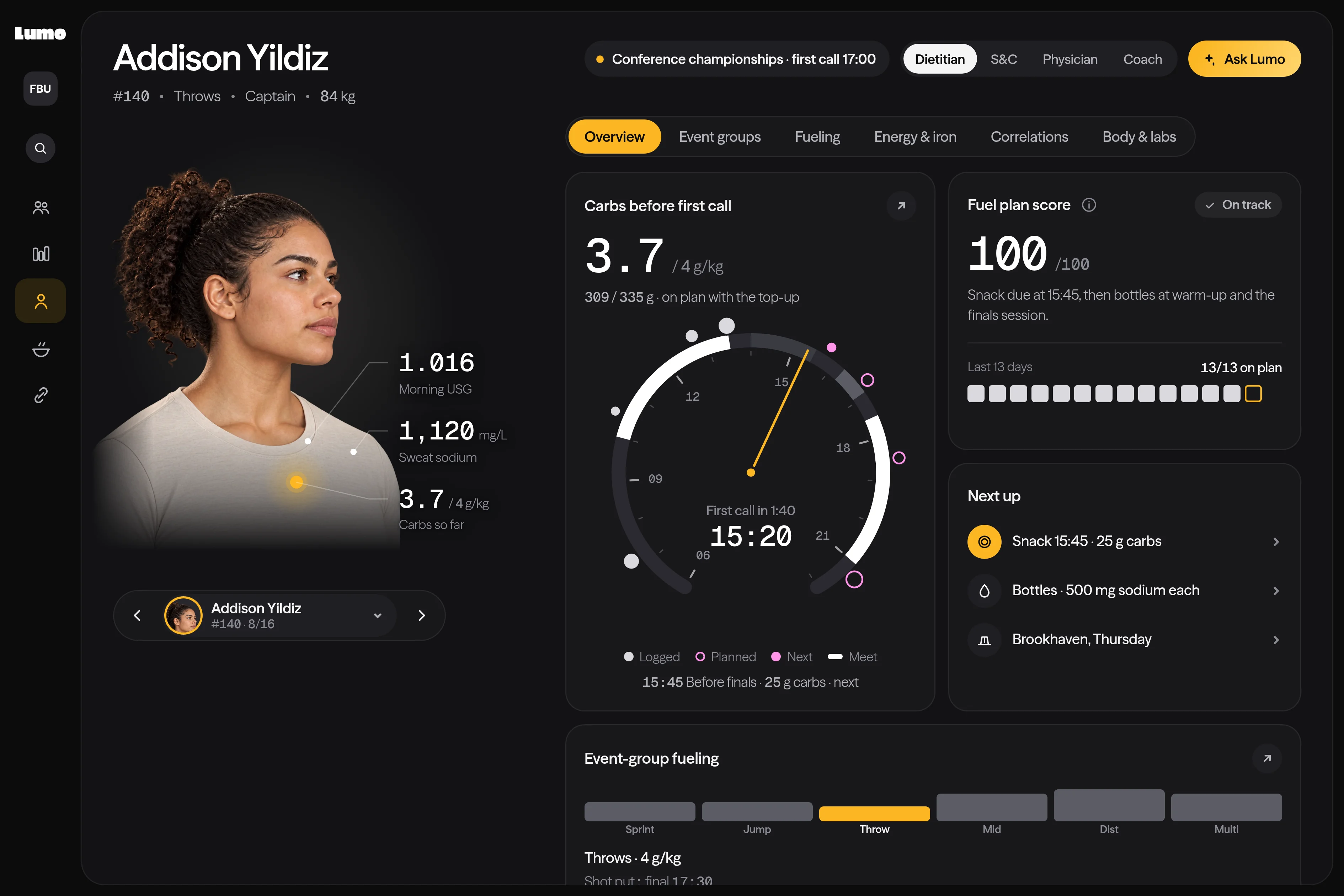This screenshot has width=1344, height=896.
Task: Open Brookhaven, Thursday row chevron
Action: coord(1276,640)
